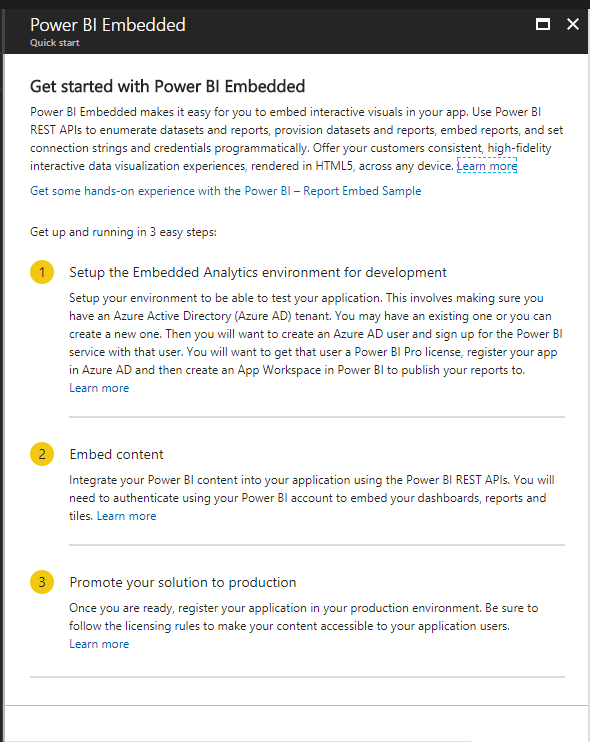Open the Report Embed Sample link
The image size is (590, 742).
click(226, 191)
